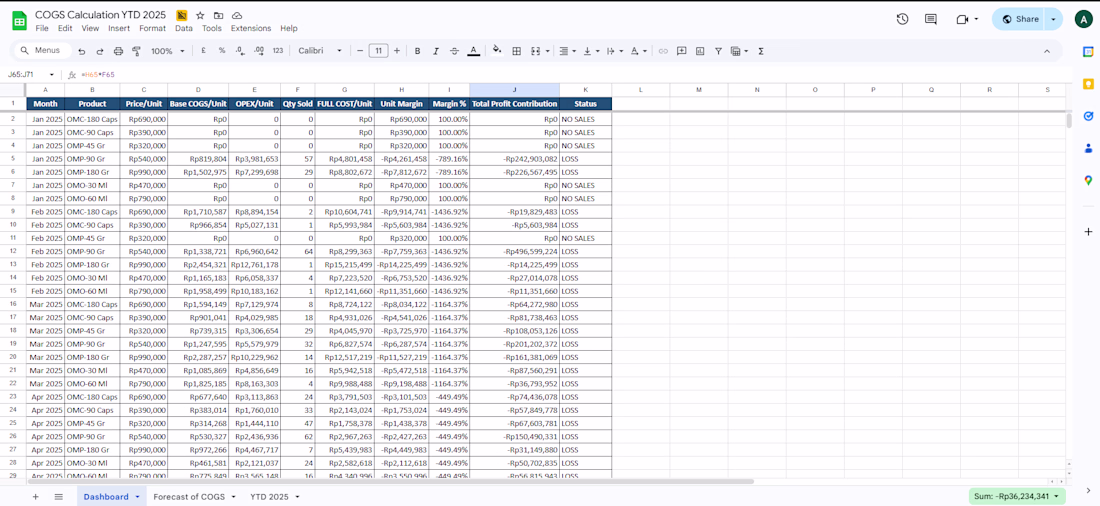Viewport: 1100px width, 506px height.
Task: Click the Share button
Action: click(x=1019, y=19)
